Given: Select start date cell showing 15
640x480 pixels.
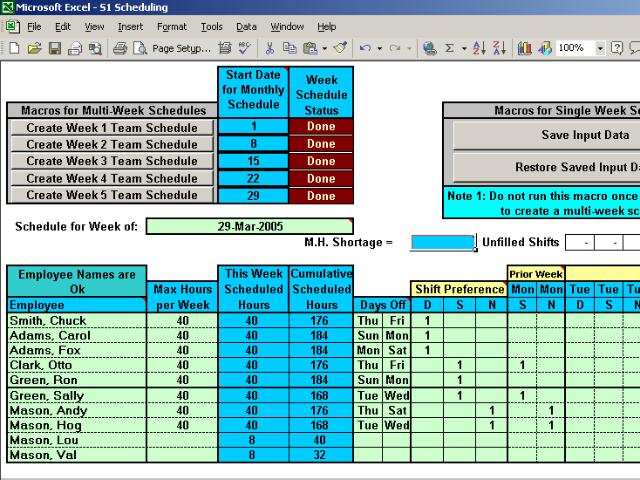Looking at the screenshot, I should (253, 161).
